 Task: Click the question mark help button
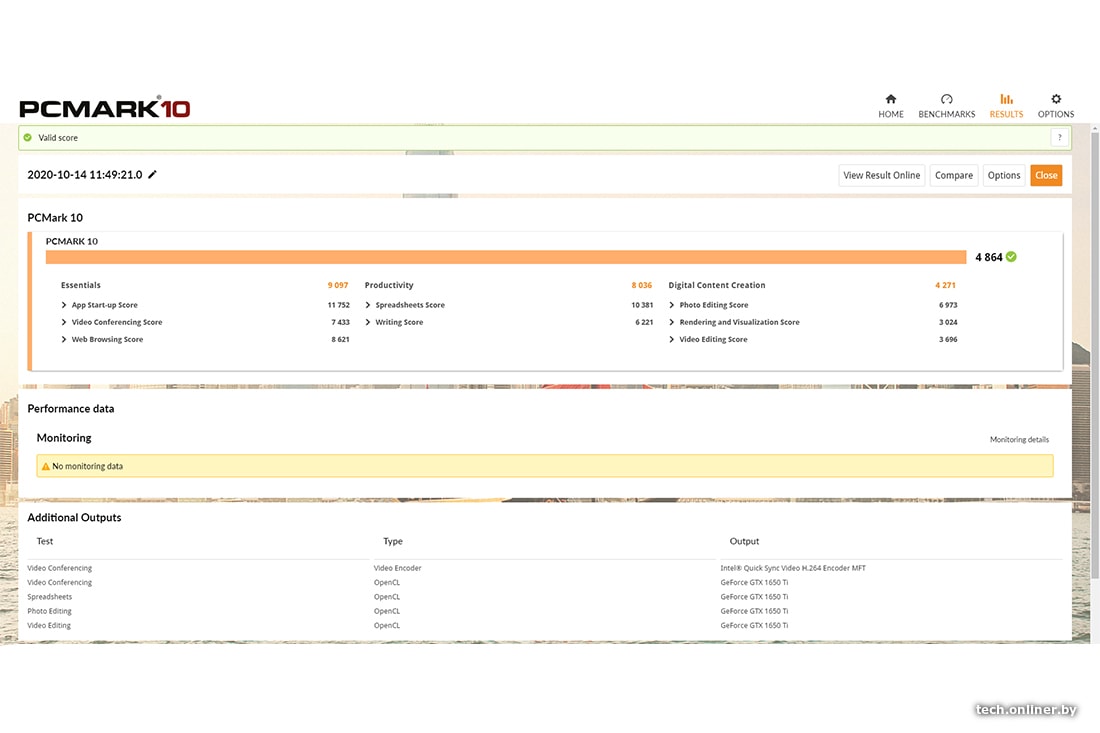tap(1059, 137)
